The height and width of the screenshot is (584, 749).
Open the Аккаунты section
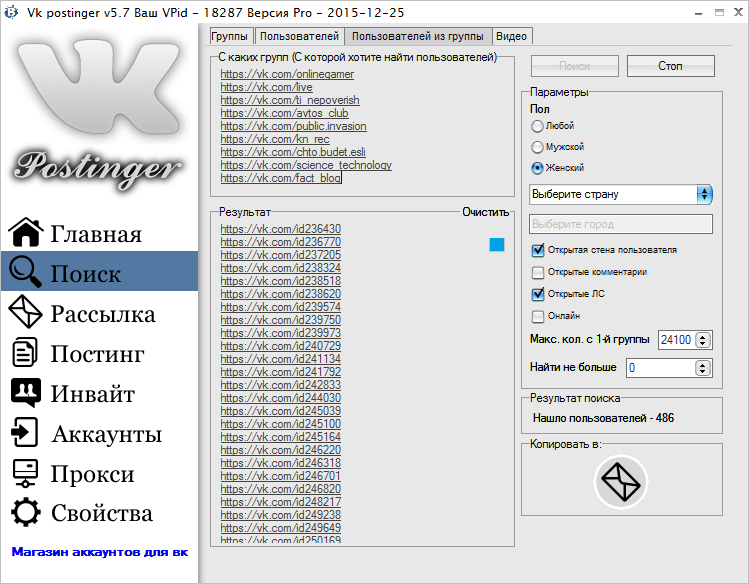107,434
